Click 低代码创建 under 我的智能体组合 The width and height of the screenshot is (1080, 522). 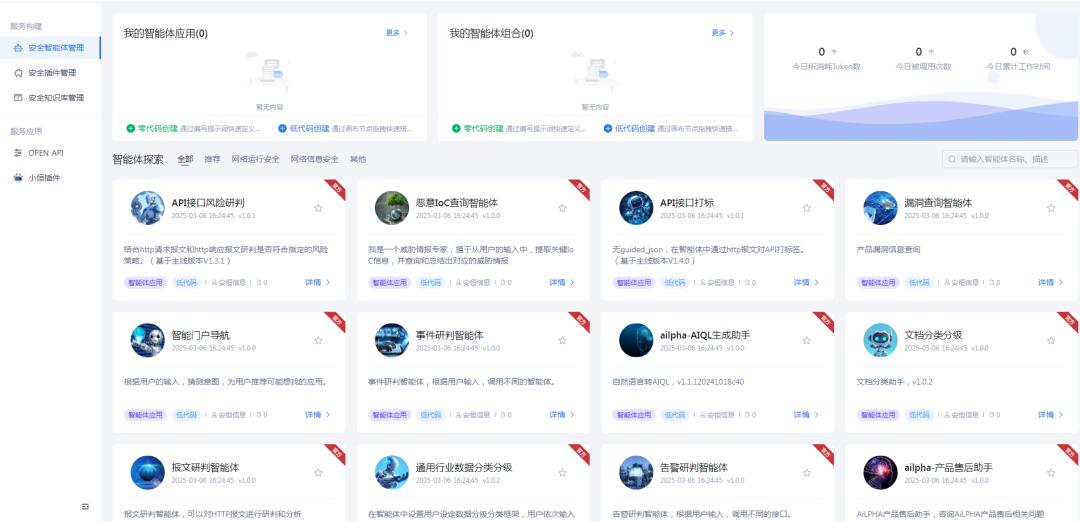630,128
